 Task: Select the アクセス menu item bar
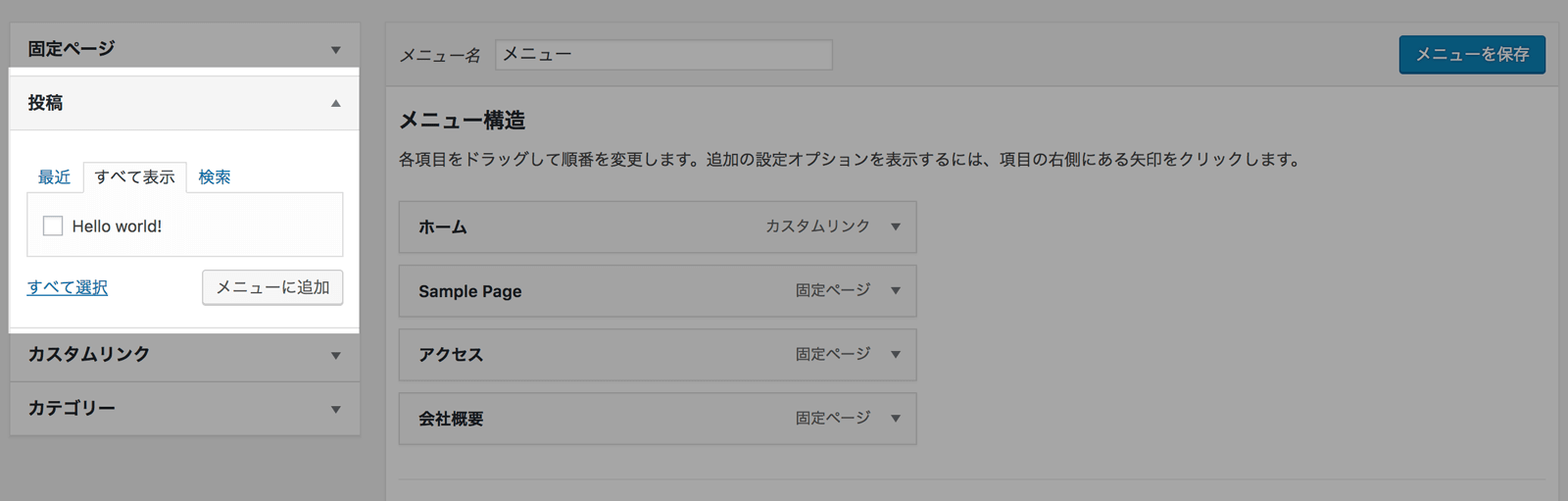[658, 355]
